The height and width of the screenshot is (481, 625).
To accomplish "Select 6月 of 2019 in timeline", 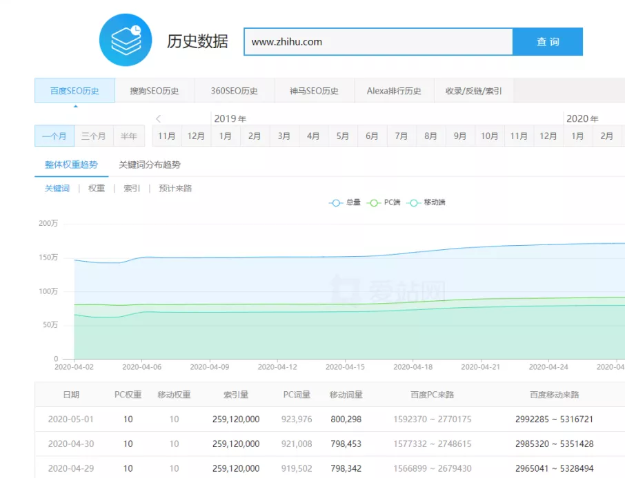I will [x=372, y=136].
